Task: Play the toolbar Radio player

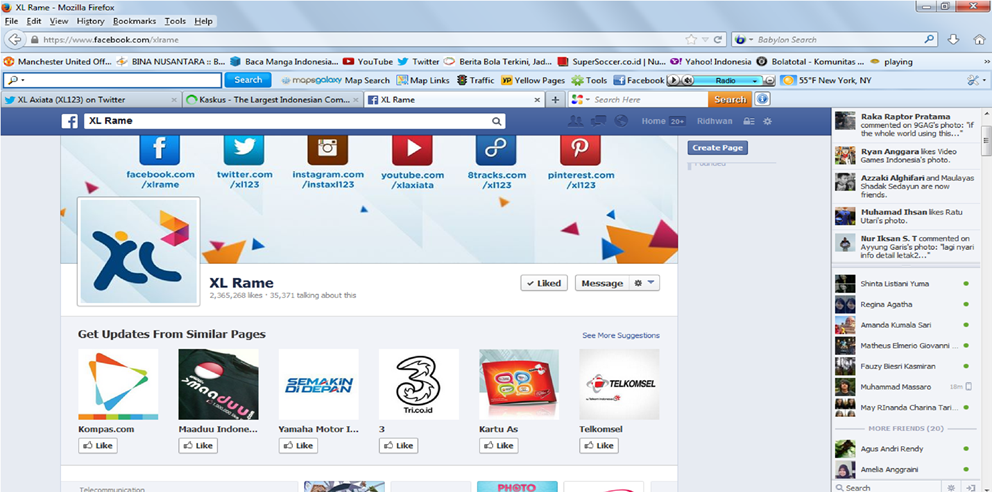Action: click(674, 80)
